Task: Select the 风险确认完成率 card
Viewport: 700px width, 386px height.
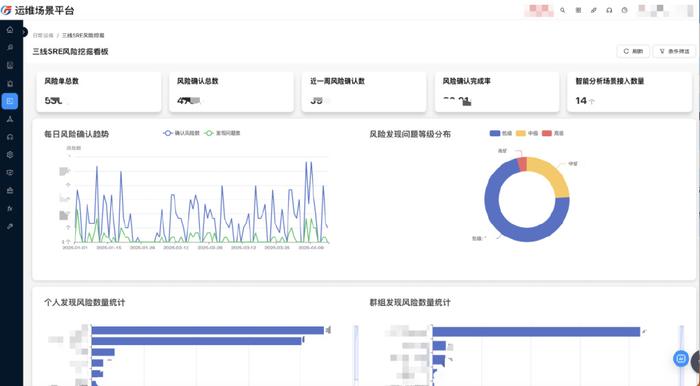Action: 497,92
